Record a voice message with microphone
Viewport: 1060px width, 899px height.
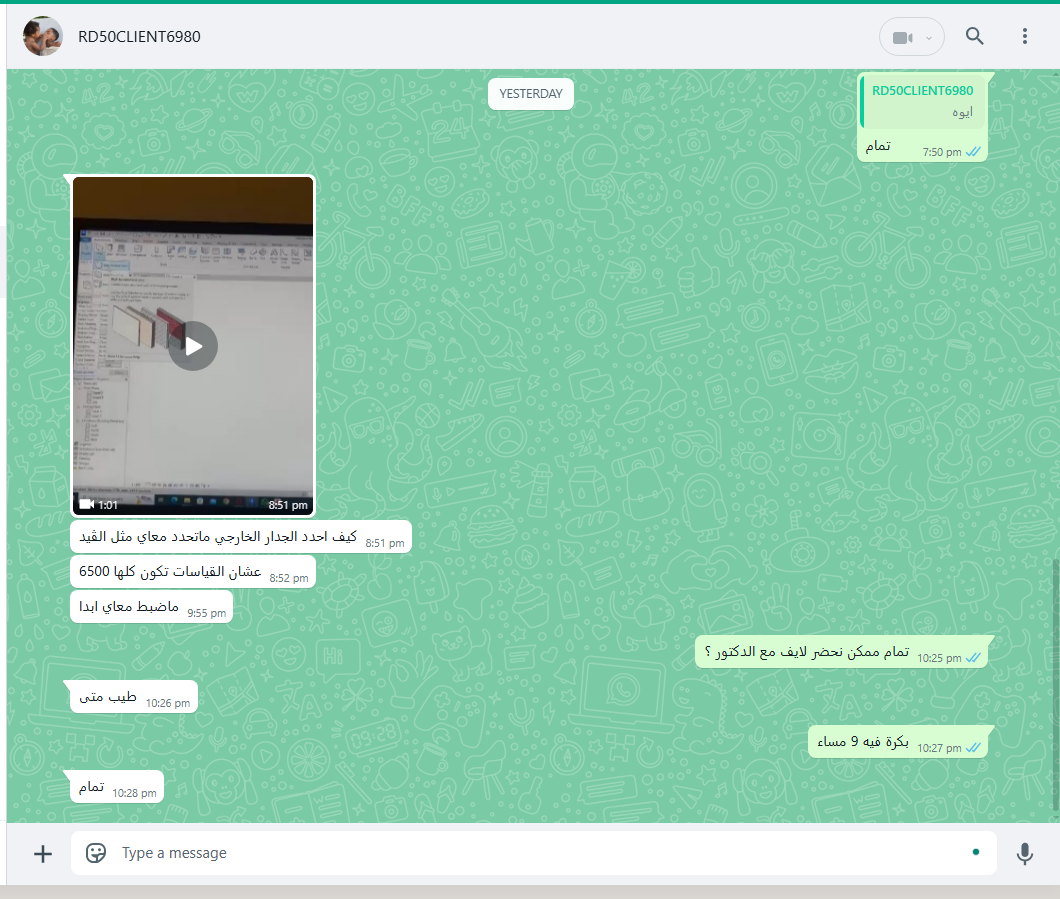click(1025, 854)
